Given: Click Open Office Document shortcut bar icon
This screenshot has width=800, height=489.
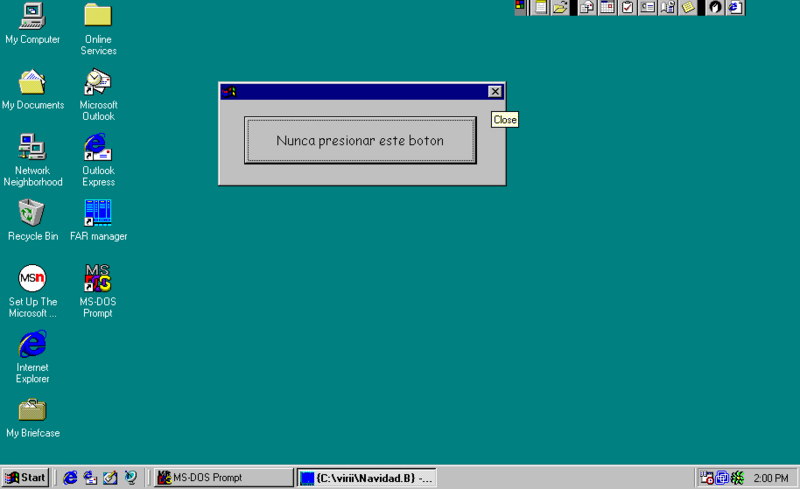Looking at the screenshot, I should tap(560, 7).
